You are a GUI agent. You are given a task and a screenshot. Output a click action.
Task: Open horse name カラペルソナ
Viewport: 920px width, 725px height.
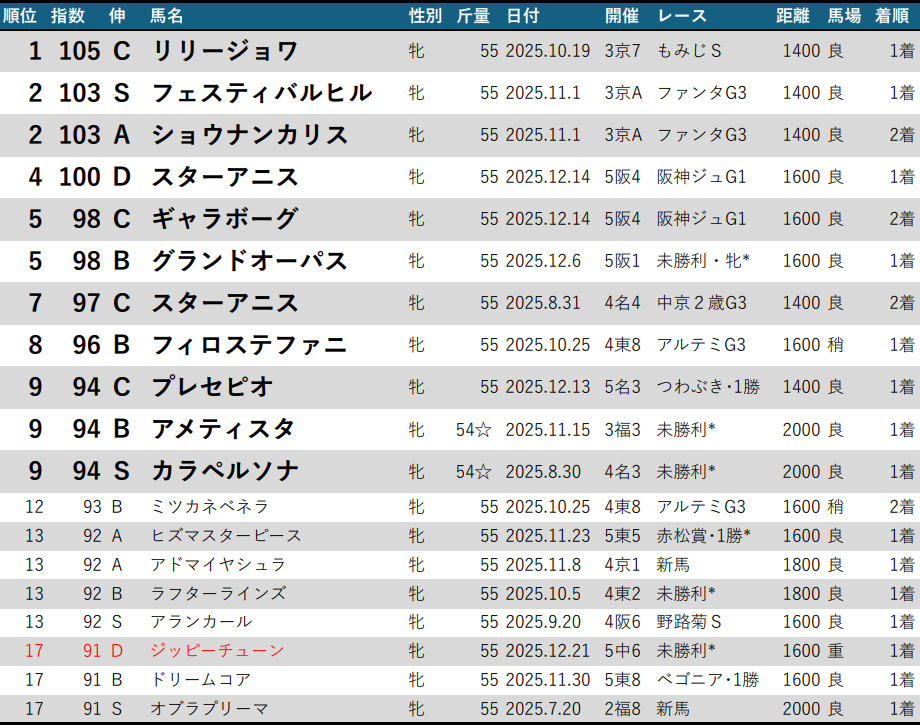point(225,471)
